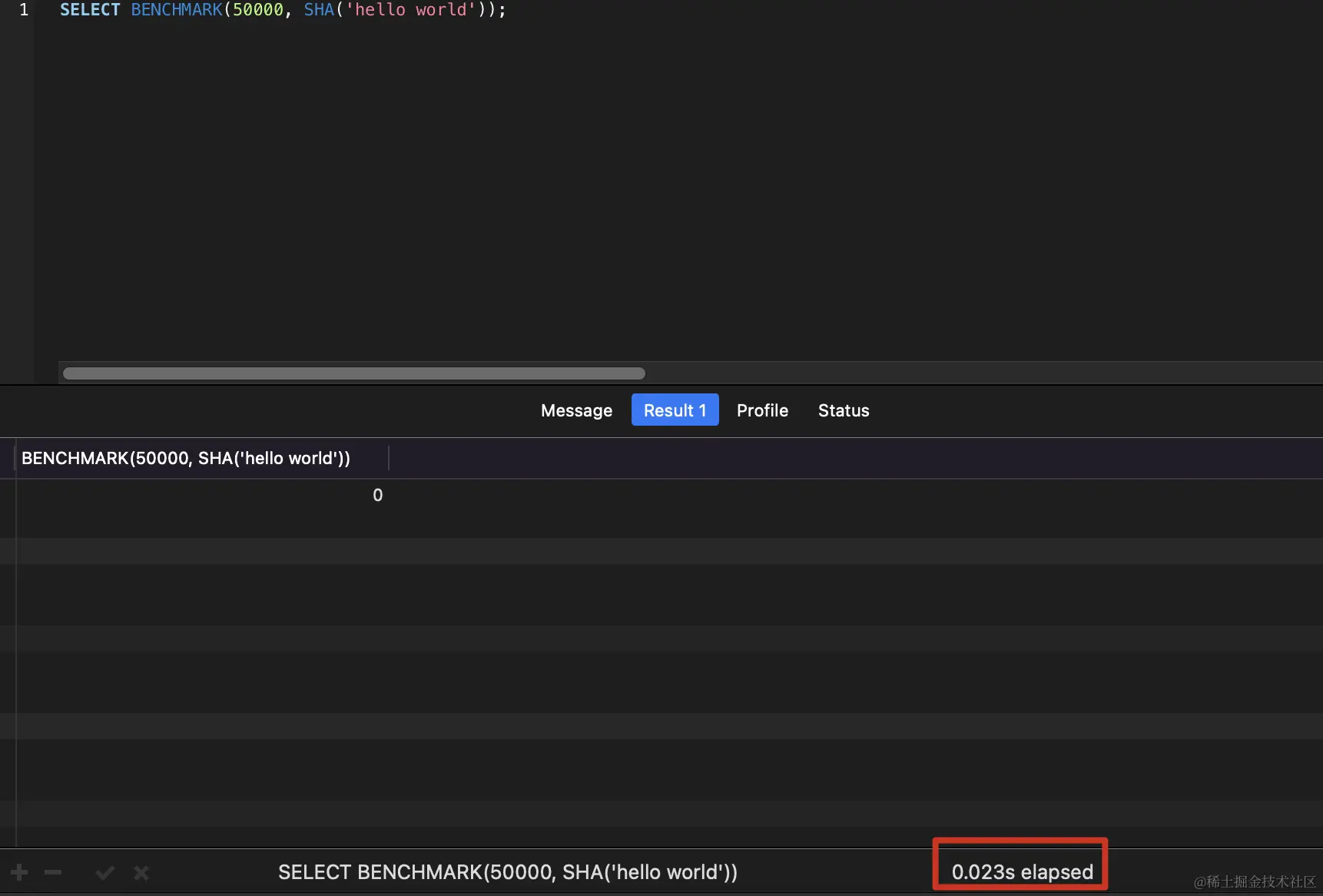Select the result cell containing 0
Screen dimensions: 1323x896
point(203,495)
